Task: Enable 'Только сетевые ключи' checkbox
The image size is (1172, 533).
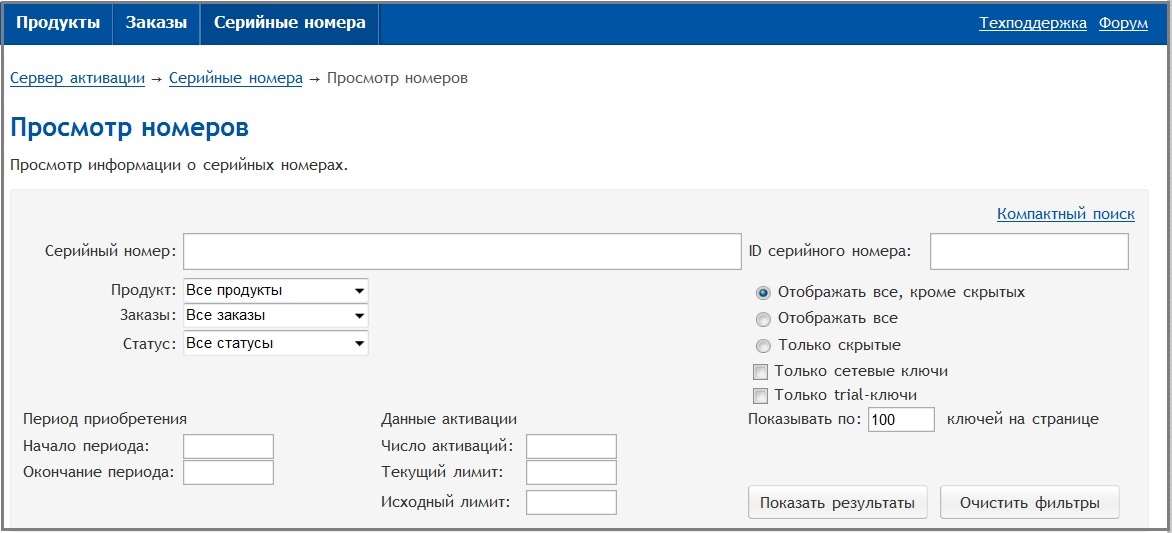Action: point(760,371)
